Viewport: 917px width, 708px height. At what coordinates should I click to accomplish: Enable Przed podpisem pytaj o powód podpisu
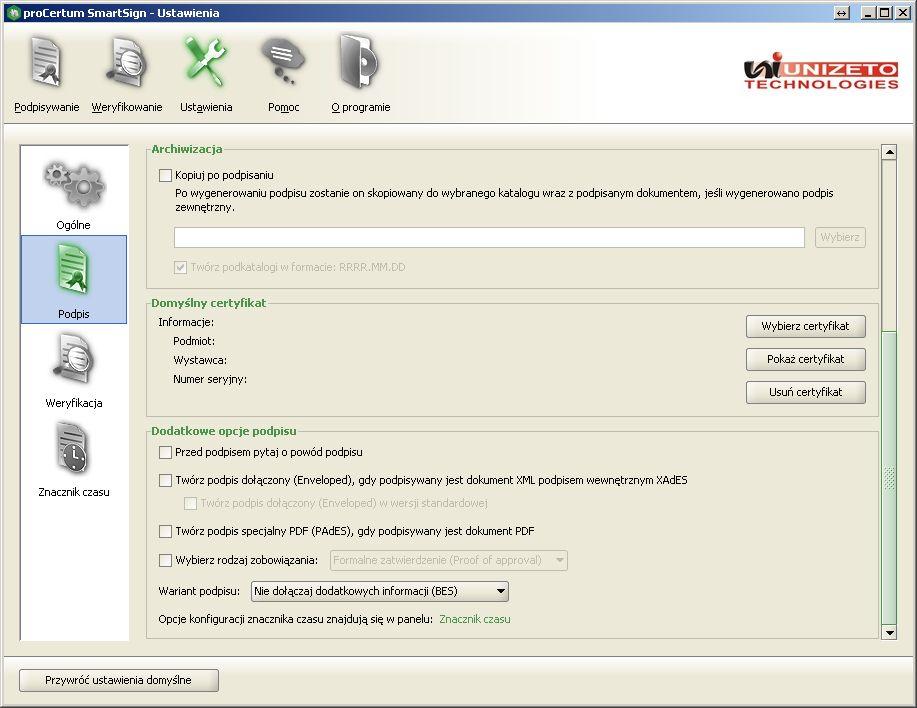tap(166, 453)
